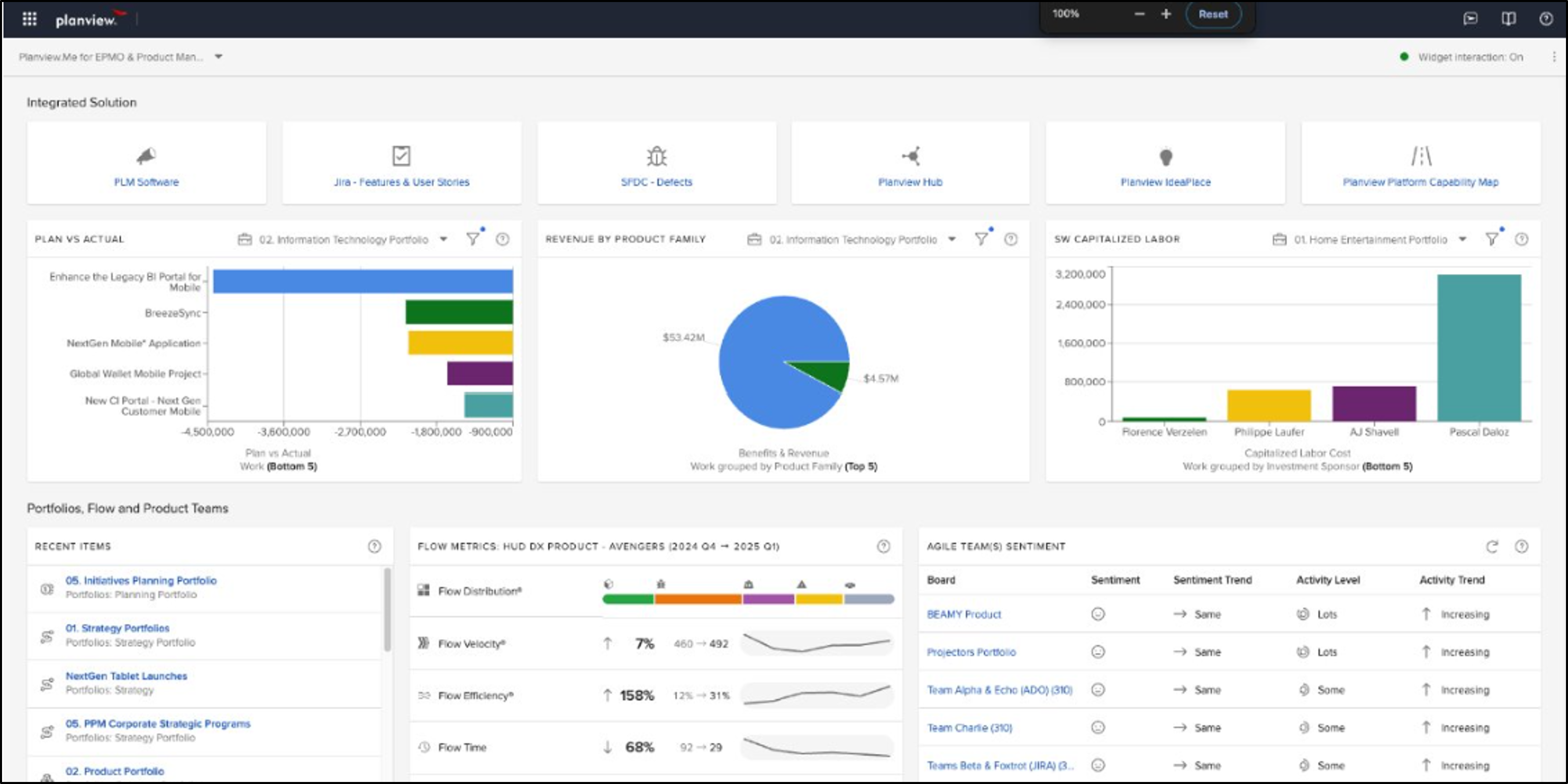This screenshot has width=1568, height=784.
Task: Toggle Widget interaction On indicator
Action: coord(1461,57)
